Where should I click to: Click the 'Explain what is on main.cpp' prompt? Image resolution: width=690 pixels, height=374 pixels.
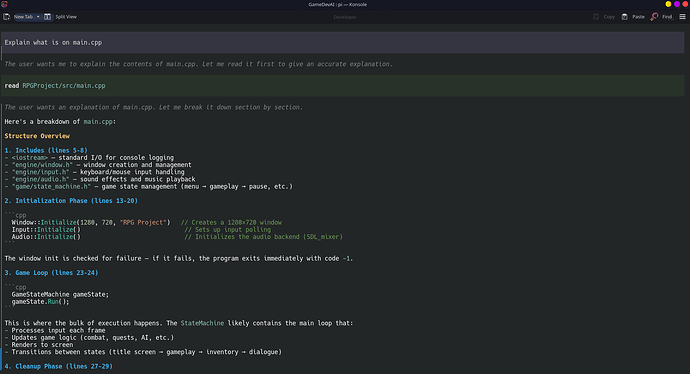pos(53,43)
